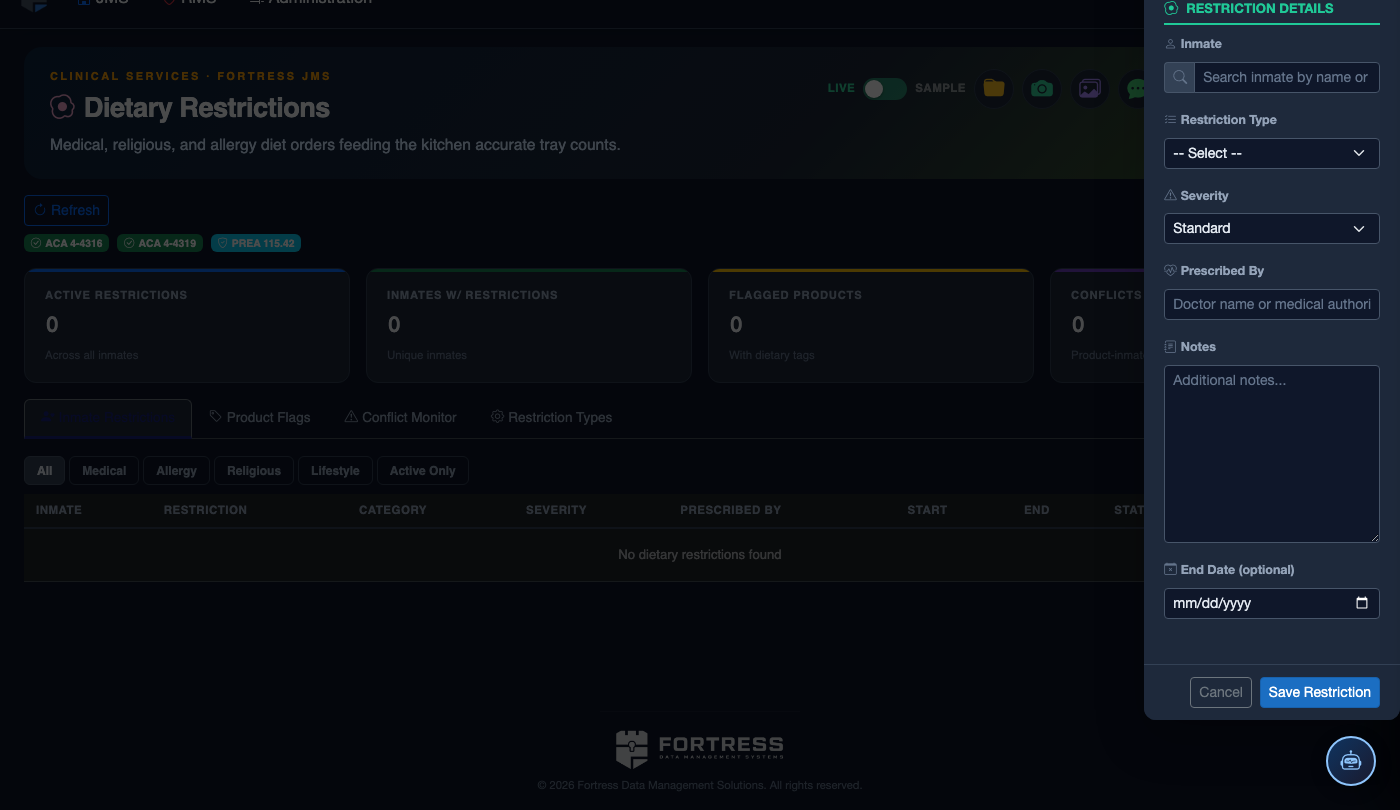The width and height of the screenshot is (1400, 810).
Task: Enable the Active Only filter
Action: 422,471
